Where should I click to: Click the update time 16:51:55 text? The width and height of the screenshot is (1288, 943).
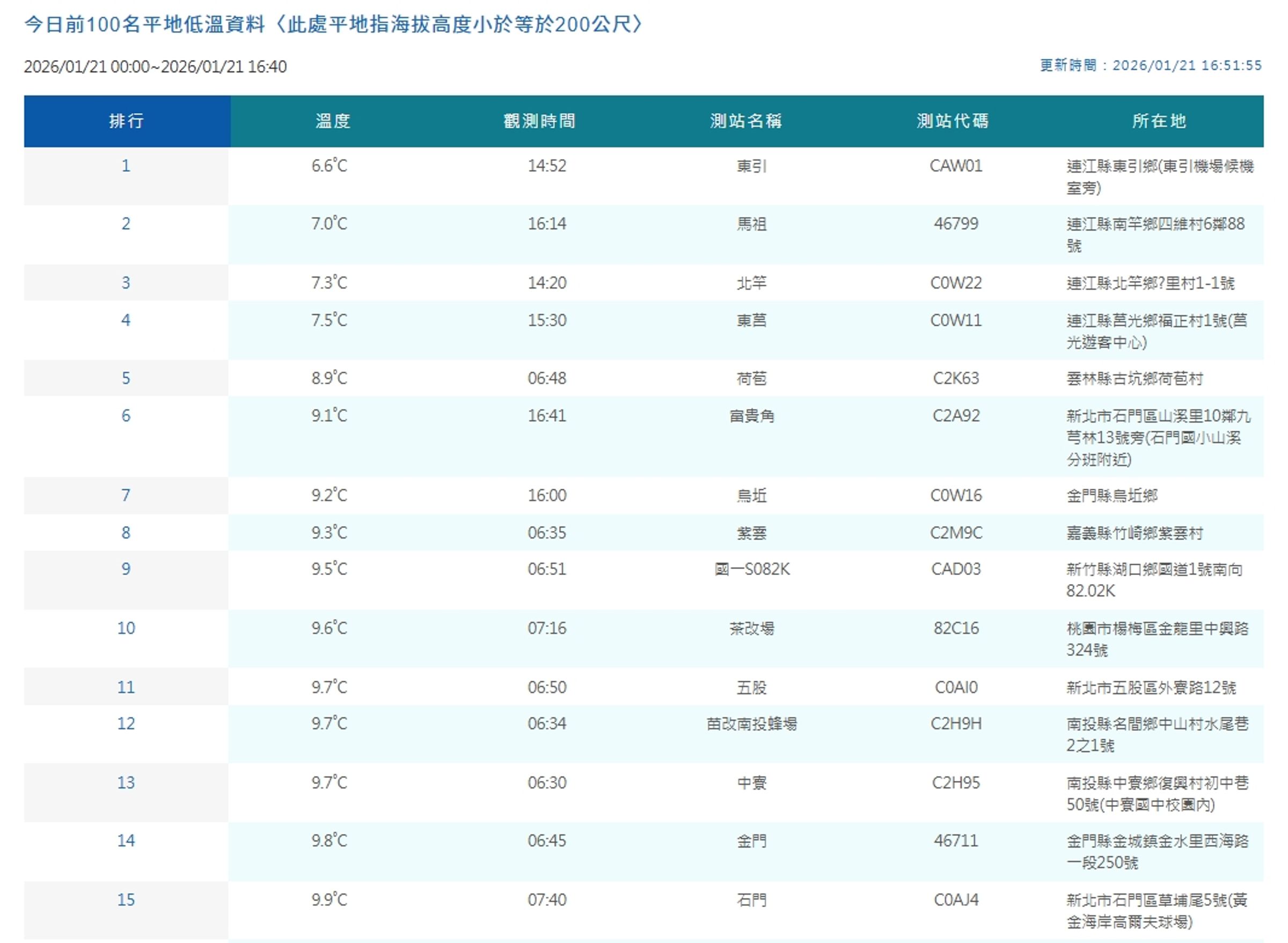1232,65
